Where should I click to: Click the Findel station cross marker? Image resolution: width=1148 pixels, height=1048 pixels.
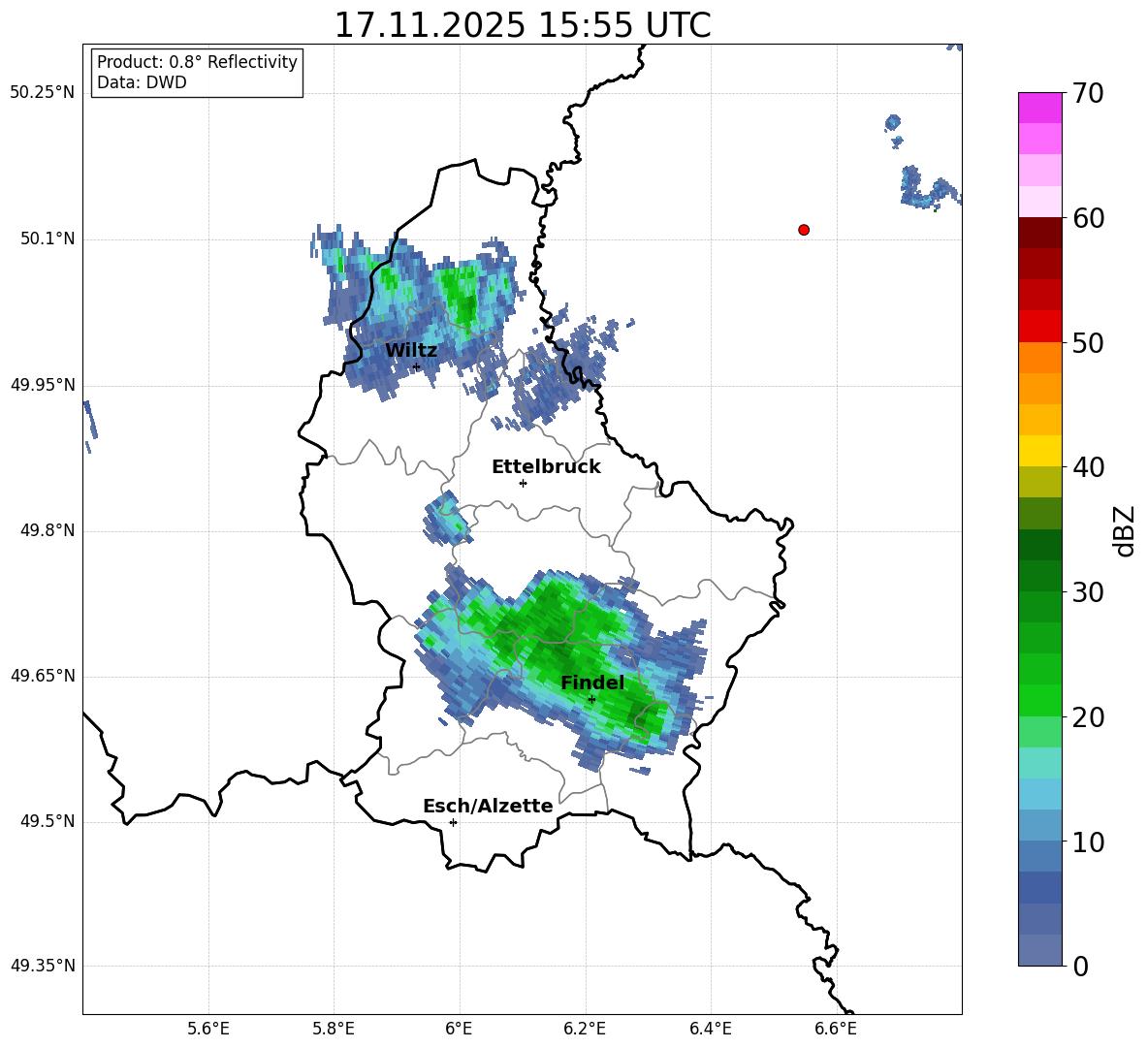591,699
